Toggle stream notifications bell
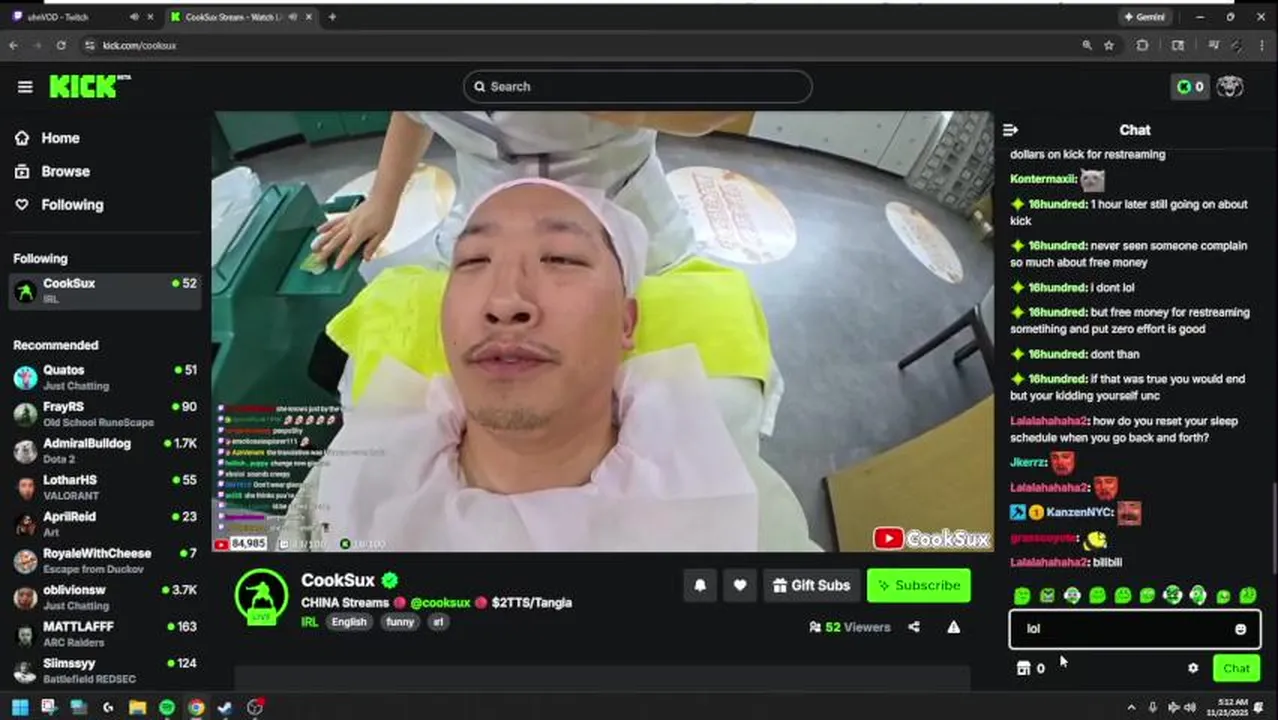This screenshot has height=720, width=1278. [700, 586]
